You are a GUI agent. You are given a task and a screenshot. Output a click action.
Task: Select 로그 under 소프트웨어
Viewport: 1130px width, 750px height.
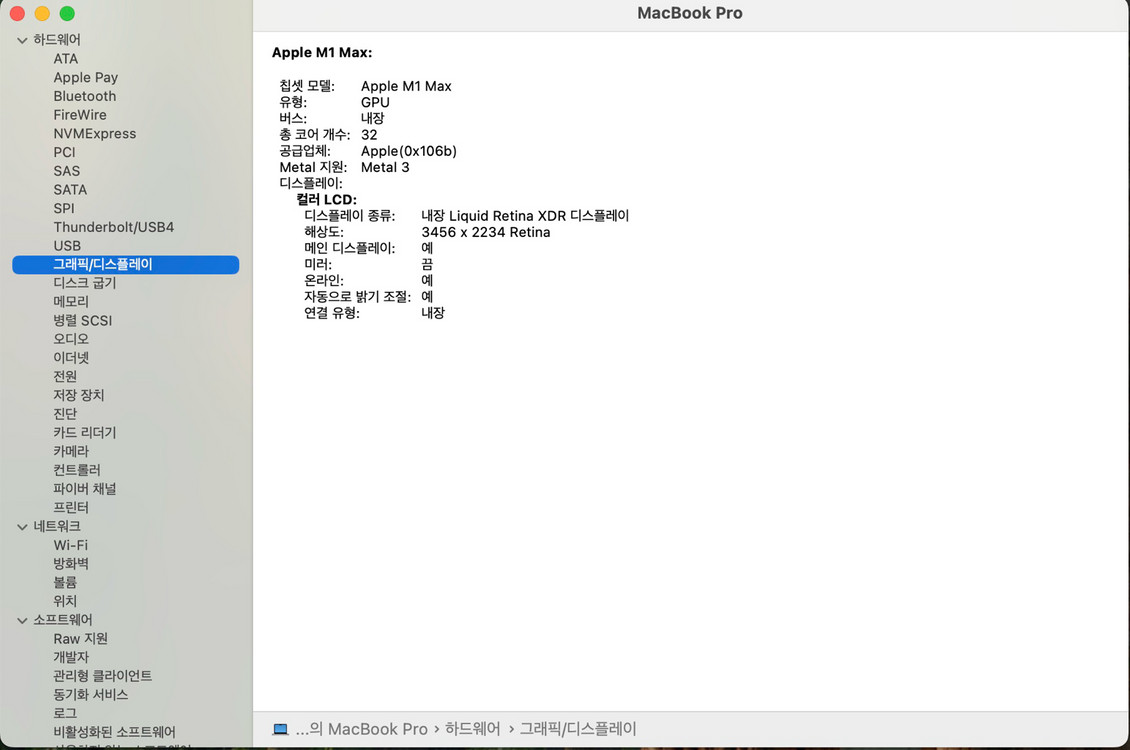65,713
